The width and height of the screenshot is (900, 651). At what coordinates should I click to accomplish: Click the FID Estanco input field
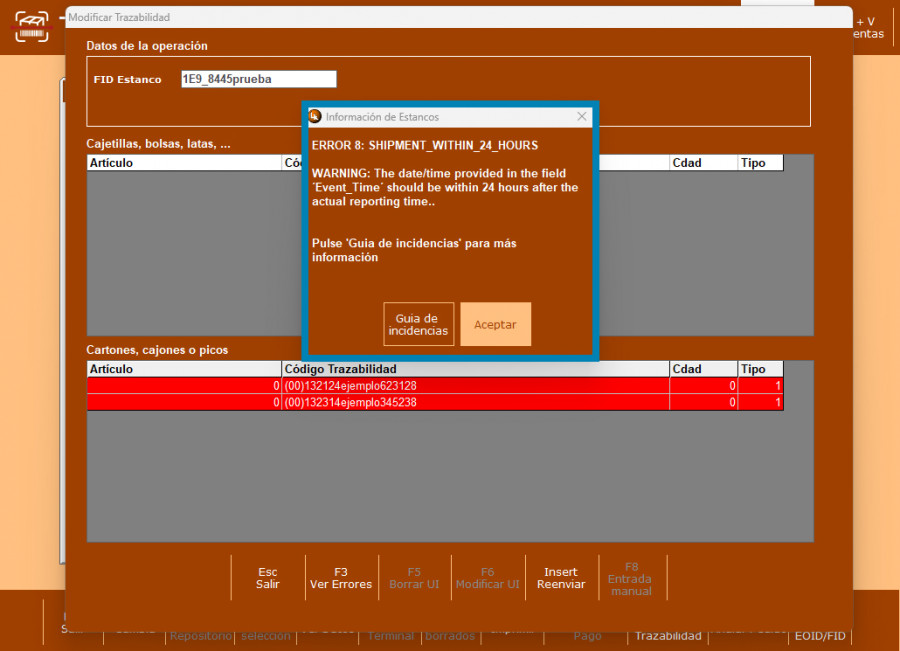pos(258,79)
